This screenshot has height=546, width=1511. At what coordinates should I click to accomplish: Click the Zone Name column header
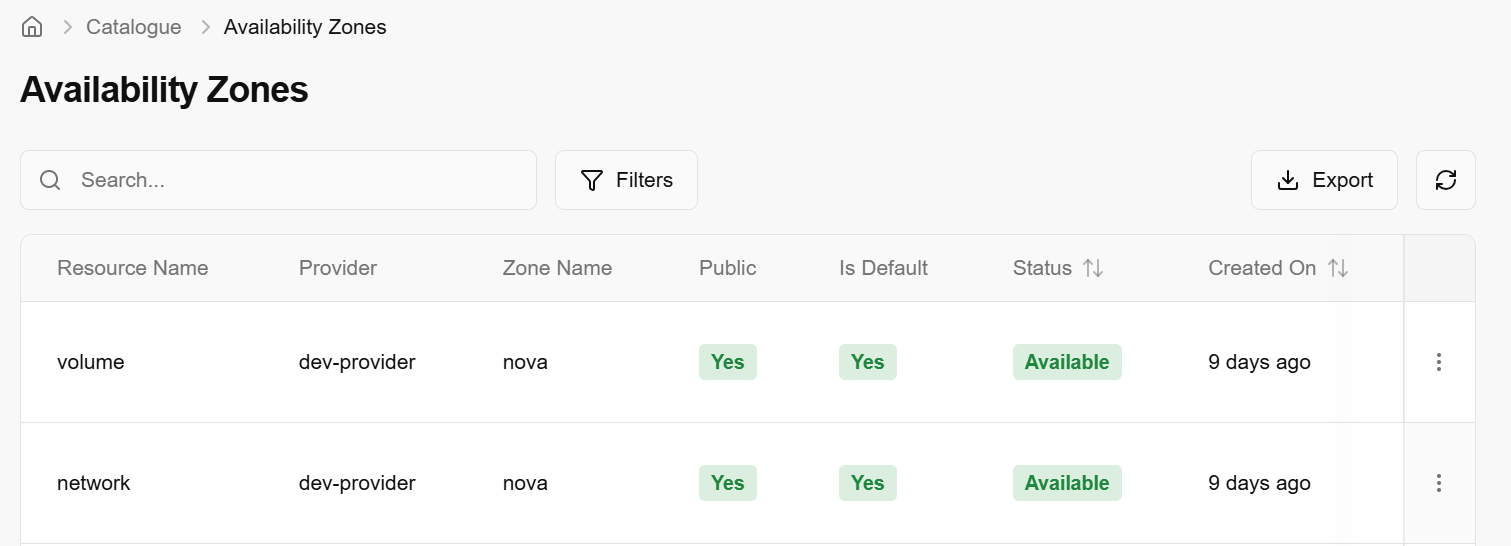[x=557, y=268]
